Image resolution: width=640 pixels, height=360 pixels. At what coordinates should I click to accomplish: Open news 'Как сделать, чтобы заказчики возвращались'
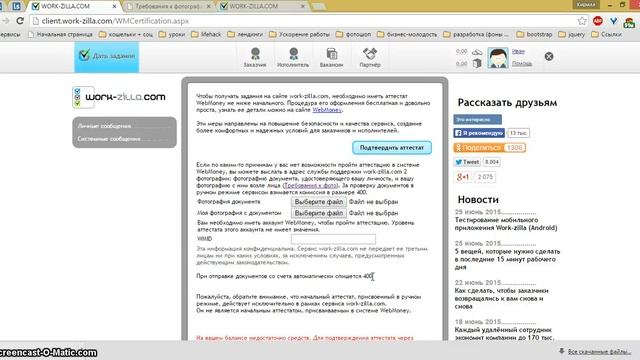click(x=502, y=298)
